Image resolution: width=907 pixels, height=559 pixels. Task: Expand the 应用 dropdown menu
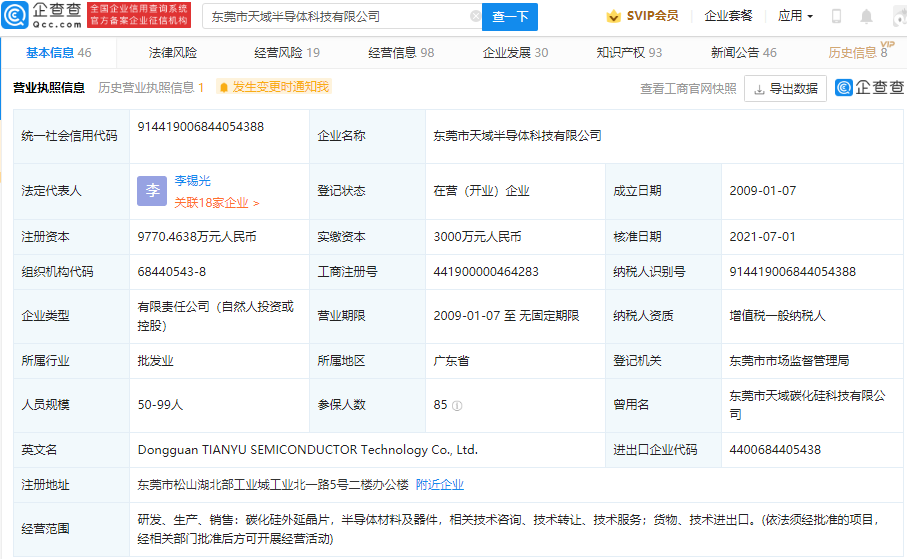(795, 17)
